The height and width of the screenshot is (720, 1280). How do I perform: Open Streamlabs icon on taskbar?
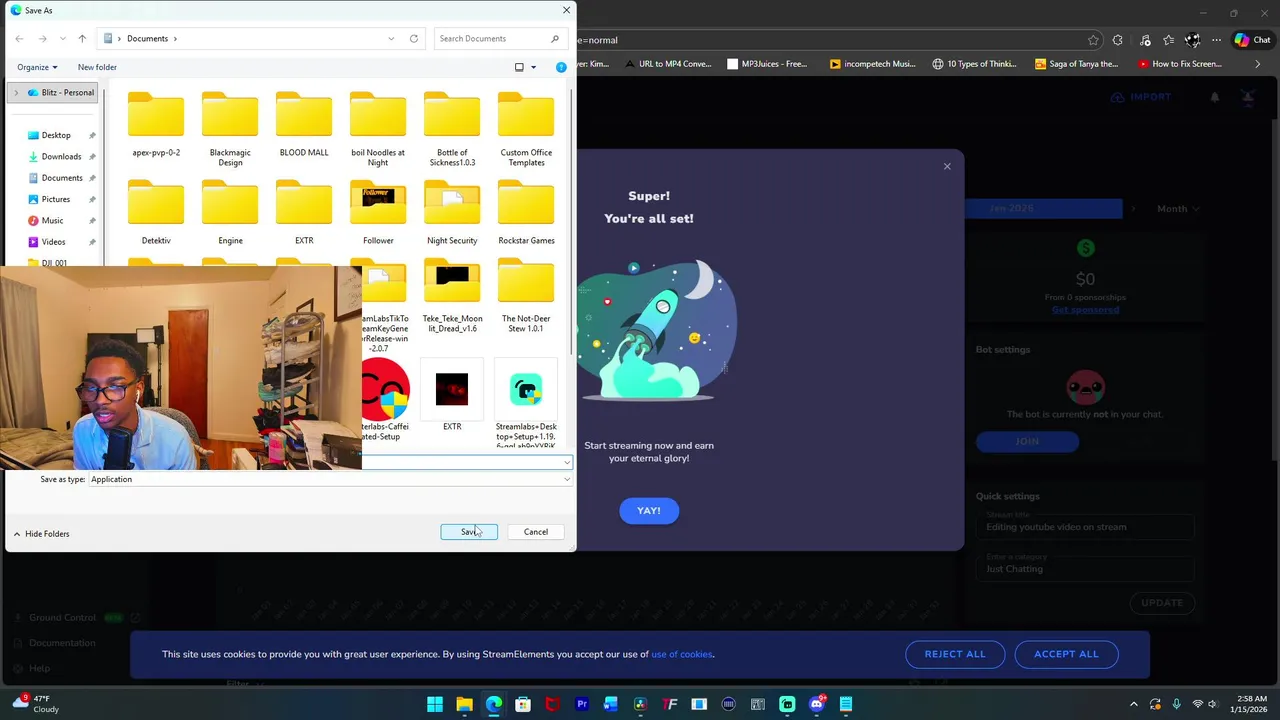click(787, 704)
